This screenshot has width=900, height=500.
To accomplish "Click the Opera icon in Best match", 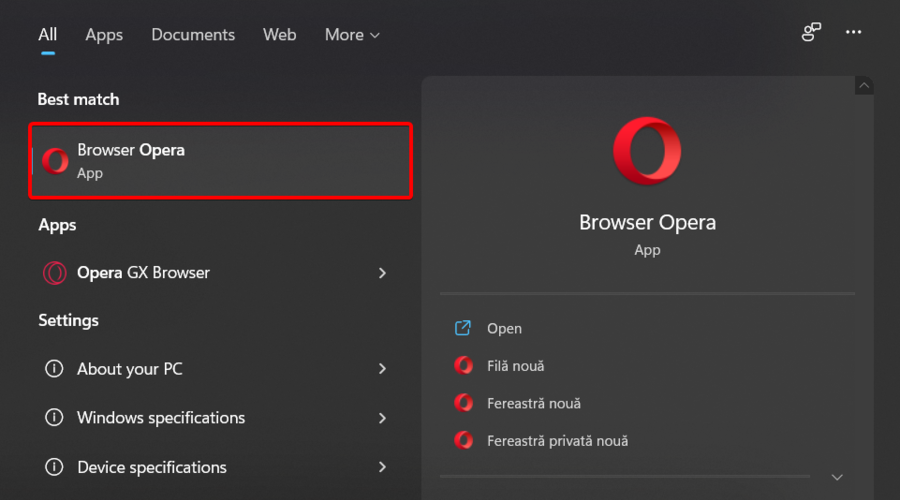I will point(56,160).
